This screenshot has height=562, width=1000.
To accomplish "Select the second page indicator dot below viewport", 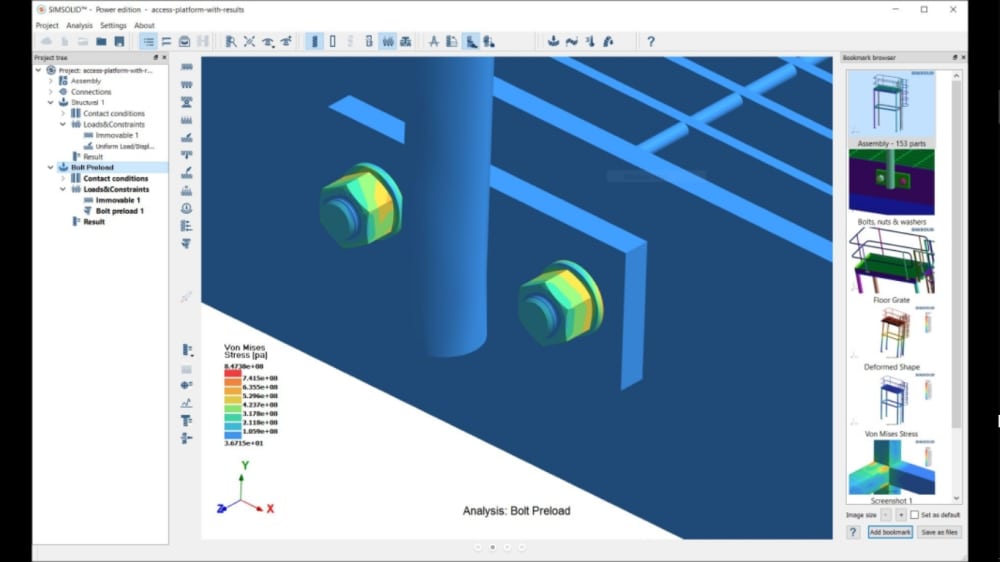I will click(x=492, y=547).
